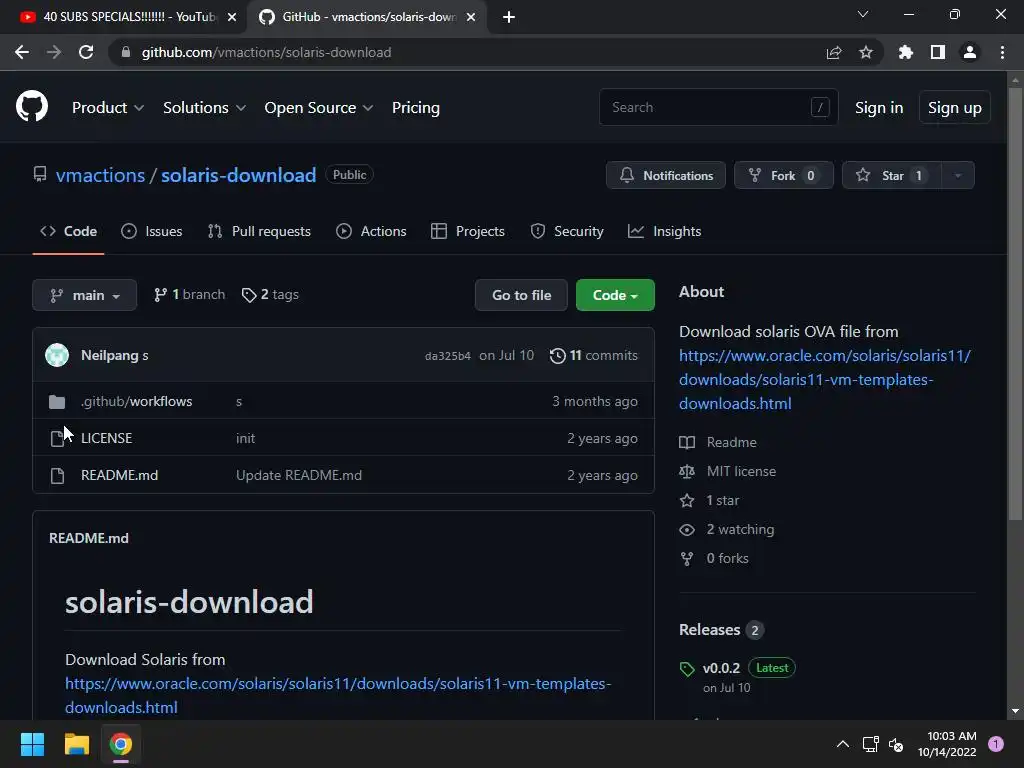Open the Projects tab
Image resolution: width=1024 pixels, height=768 pixels.
(x=468, y=231)
